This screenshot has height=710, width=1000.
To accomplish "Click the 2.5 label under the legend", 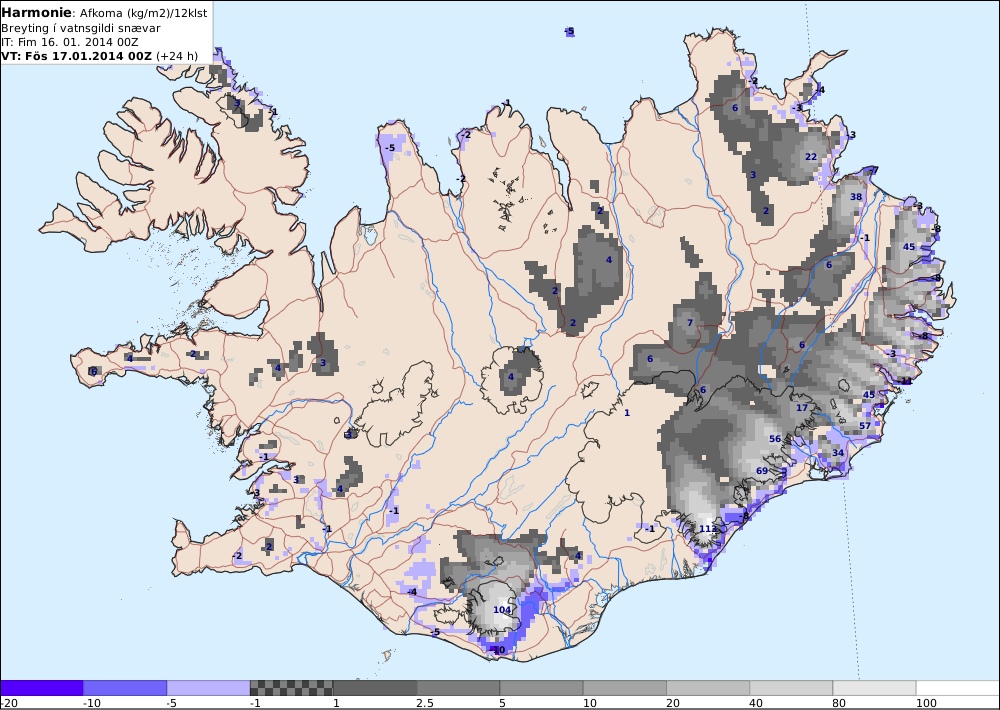I will pyautogui.click(x=425, y=703).
